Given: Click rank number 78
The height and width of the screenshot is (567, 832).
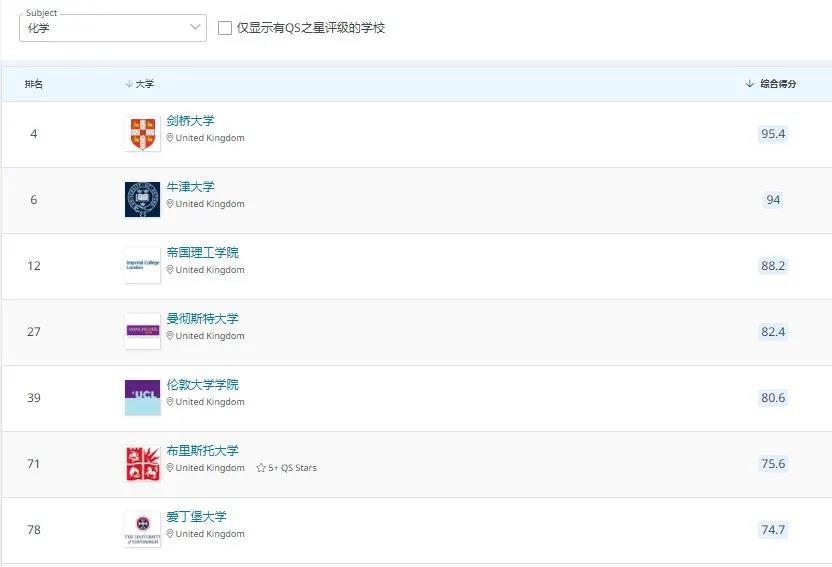Looking at the screenshot, I should [x=34, y=529].
